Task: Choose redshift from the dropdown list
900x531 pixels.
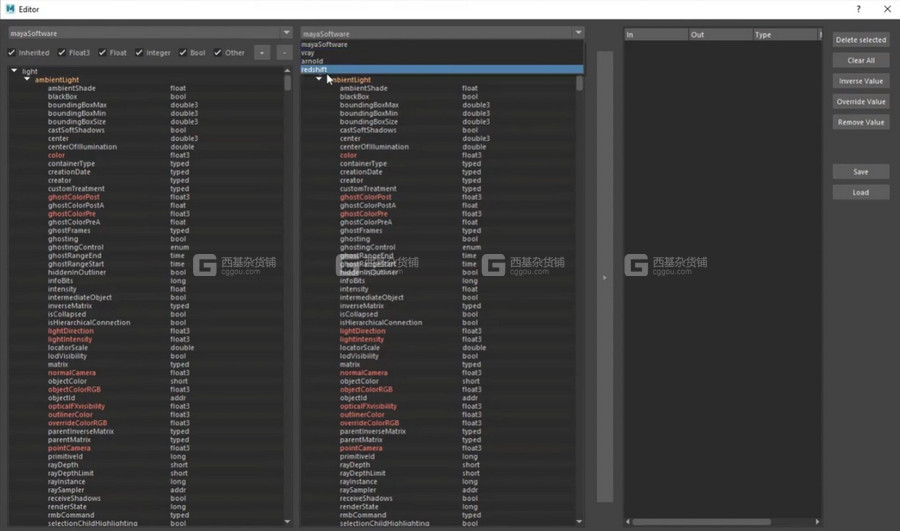Action: pos(442,69)
